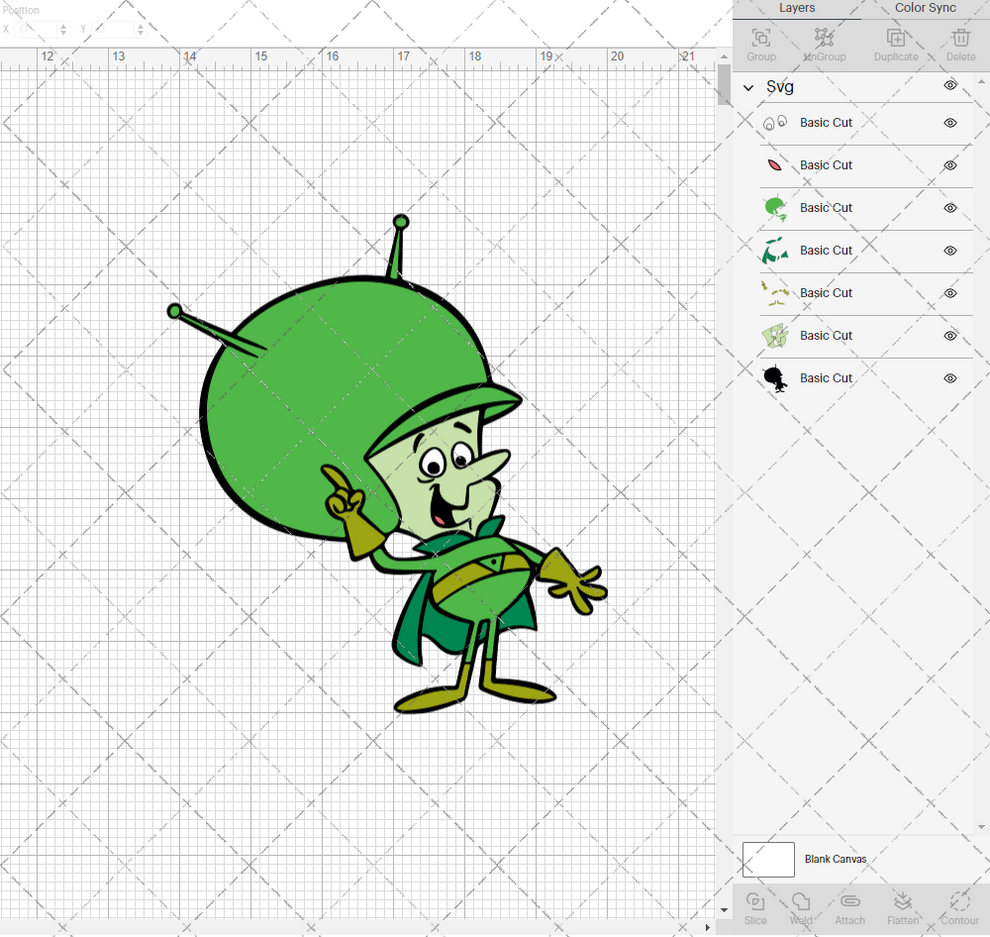The image size is (990, 937).
Task: Select the Slice tool
Action: coord(755,908)
